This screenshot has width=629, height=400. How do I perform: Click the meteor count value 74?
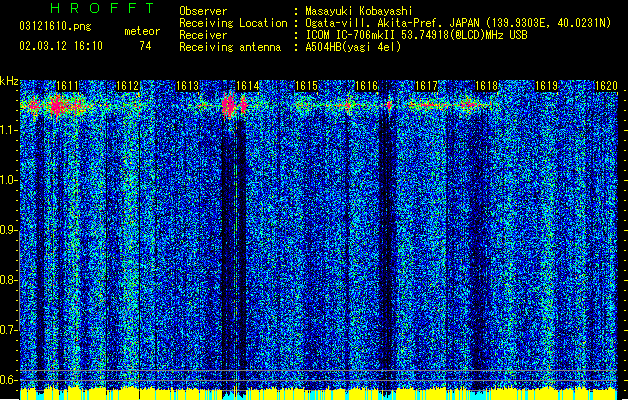point(145,46)
